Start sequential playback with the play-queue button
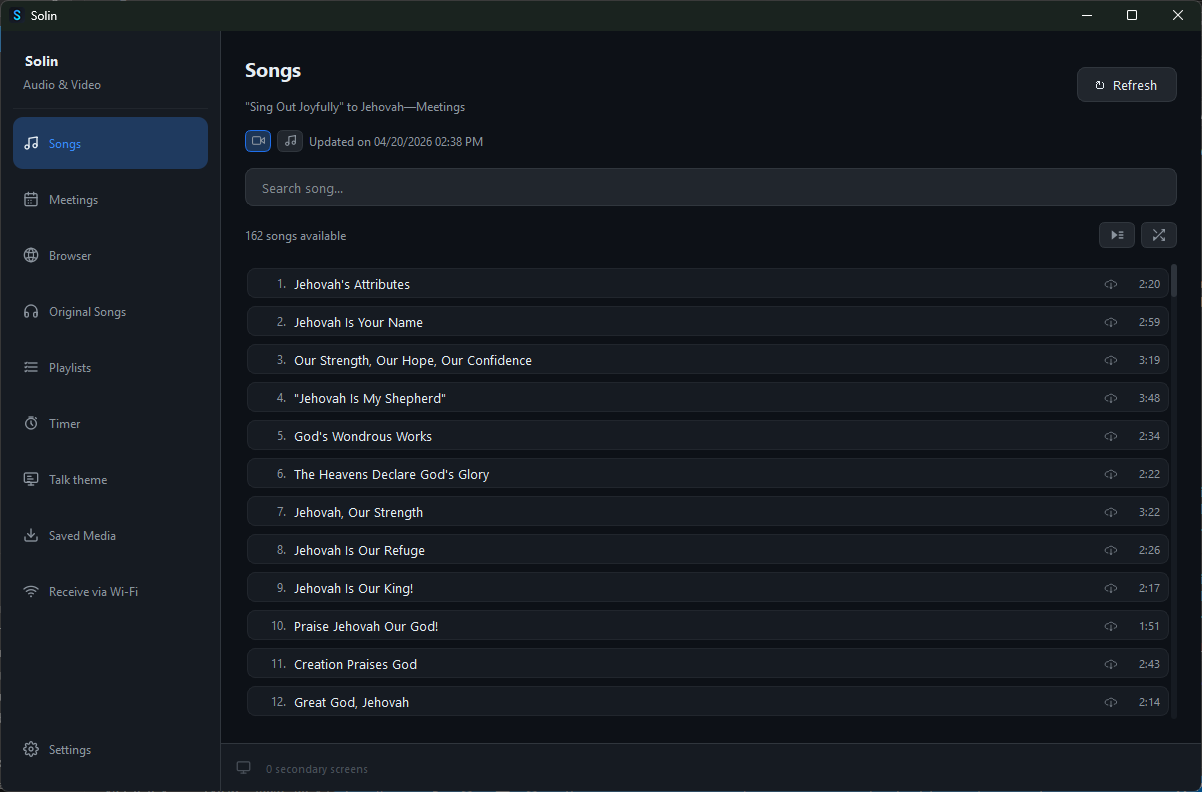This screenshot has width=1202, height=792. click(1117, 235)
